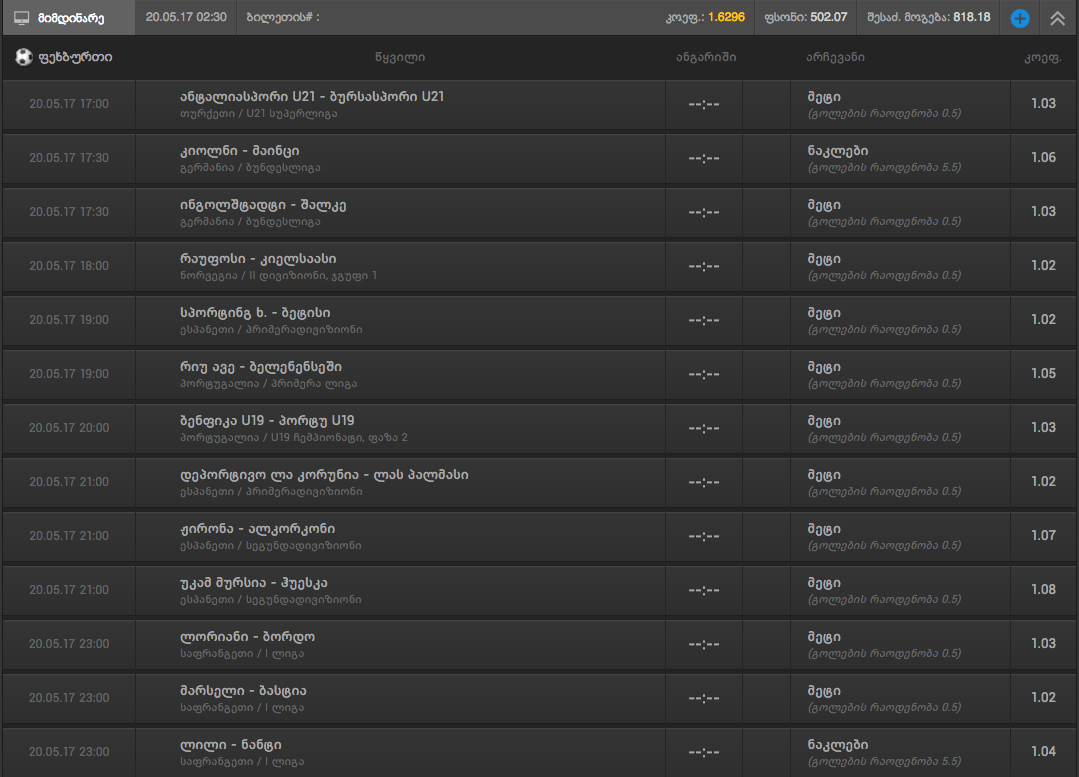Click the ticket date 20.05.17 02:30
The height and width of the screenshot is (777, 1079).
(186, 17)
